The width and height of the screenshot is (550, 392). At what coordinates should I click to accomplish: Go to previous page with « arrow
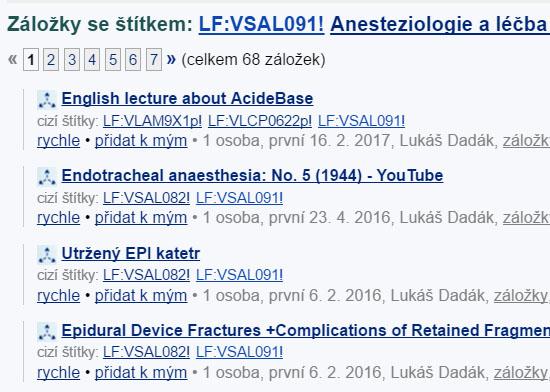[x=12, y=59]
